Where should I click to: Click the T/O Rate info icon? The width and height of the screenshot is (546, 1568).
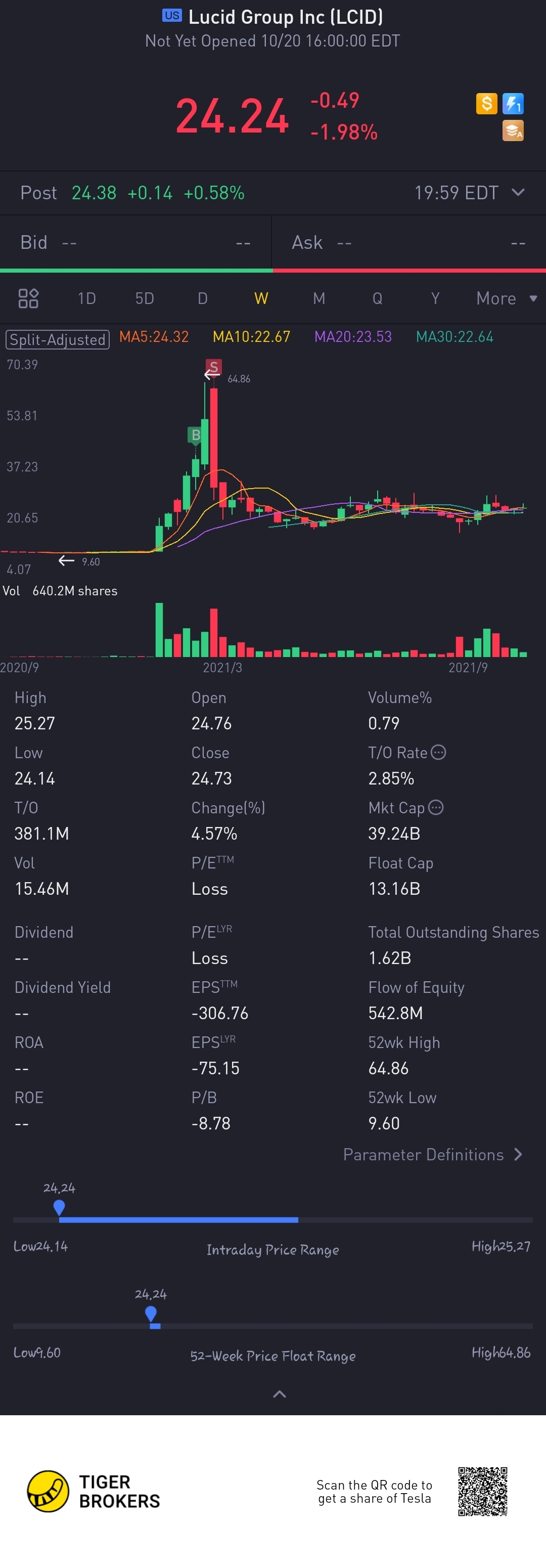pyautogui.click(x=438, y=752)
